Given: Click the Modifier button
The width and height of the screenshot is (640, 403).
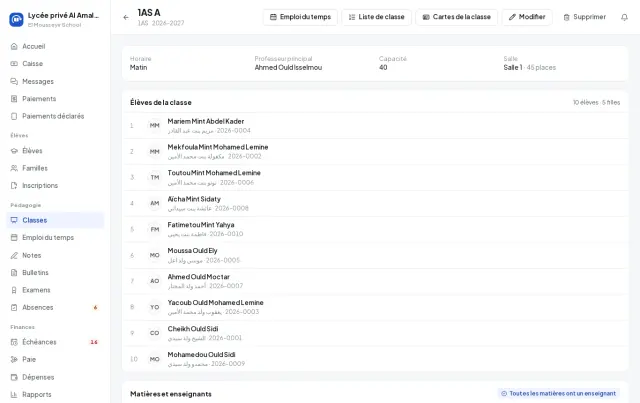Looking at the screenshot, I should 527,17.
